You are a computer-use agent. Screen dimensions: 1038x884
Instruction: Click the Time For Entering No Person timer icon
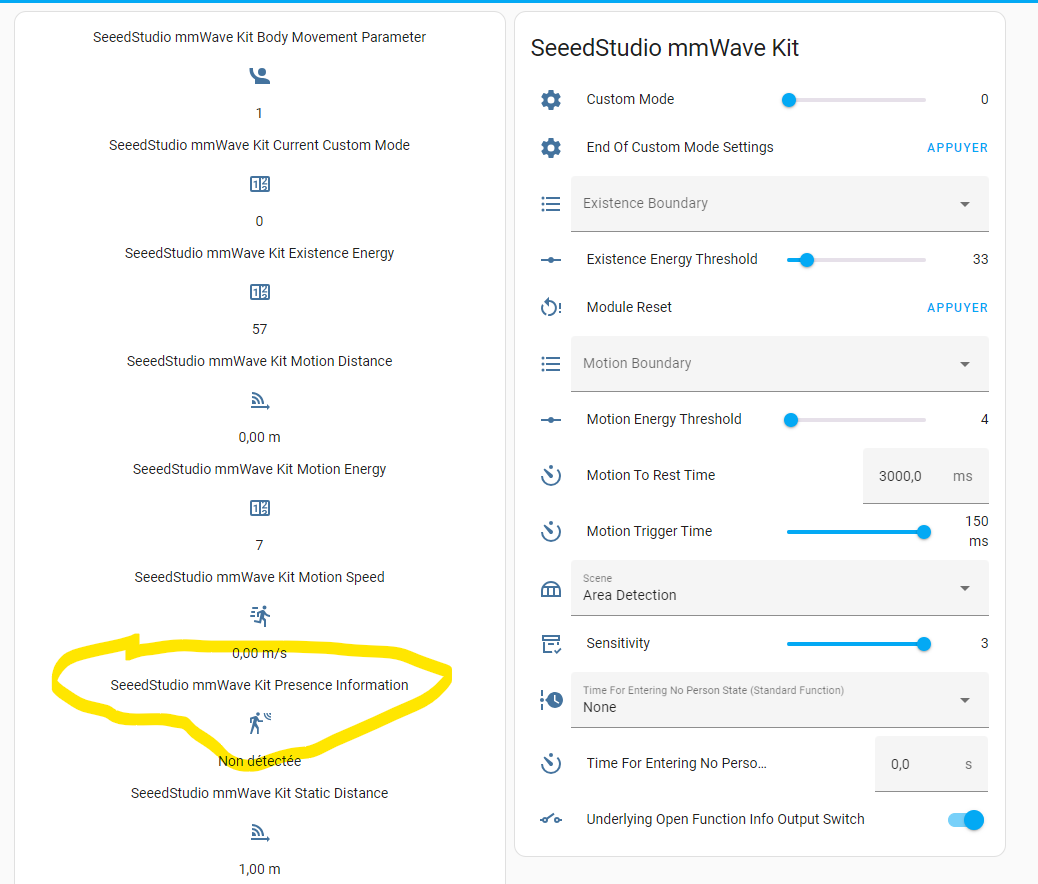coord(551,763)
